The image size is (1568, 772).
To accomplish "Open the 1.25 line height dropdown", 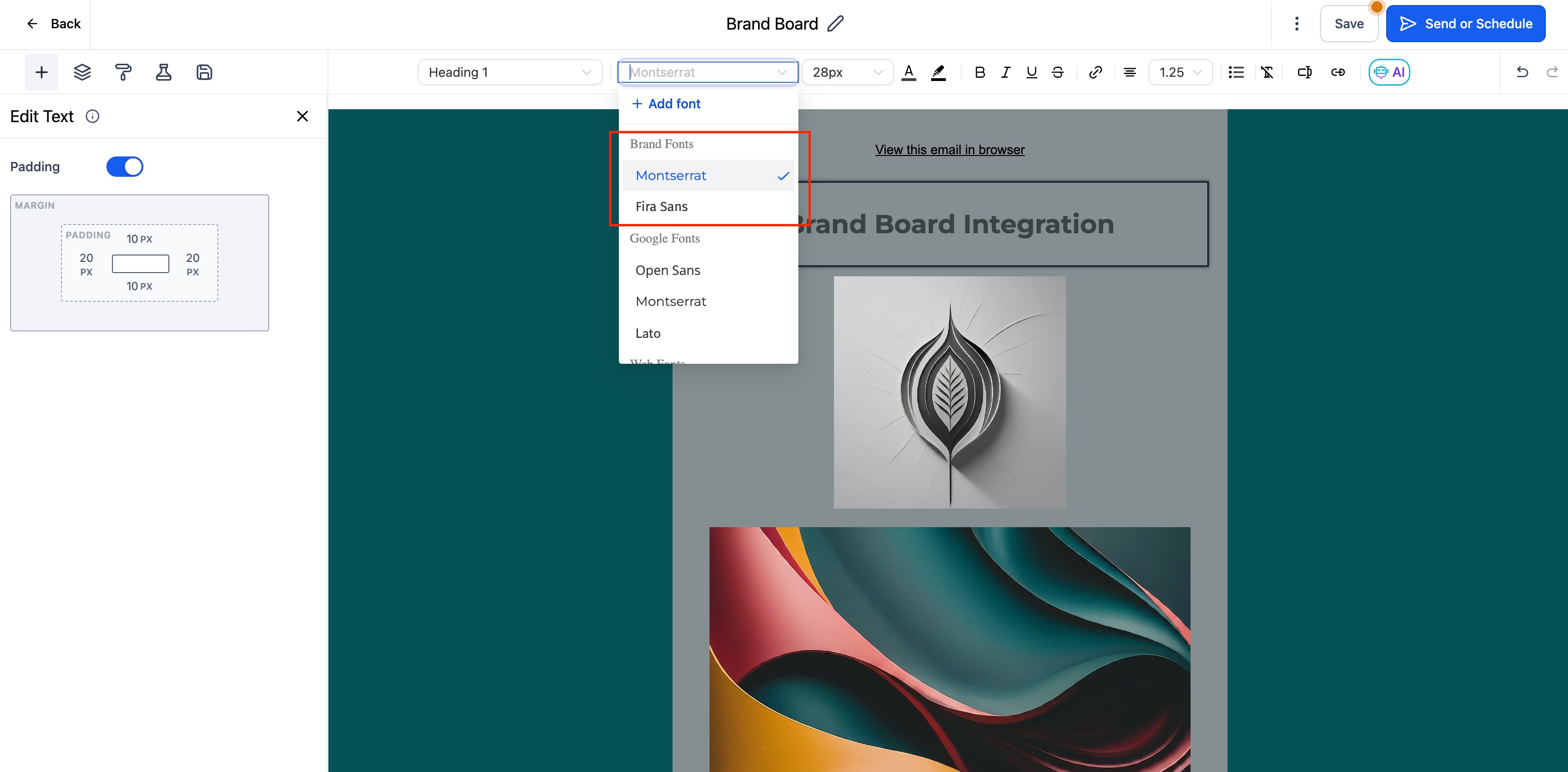I will click(1179, 72).
